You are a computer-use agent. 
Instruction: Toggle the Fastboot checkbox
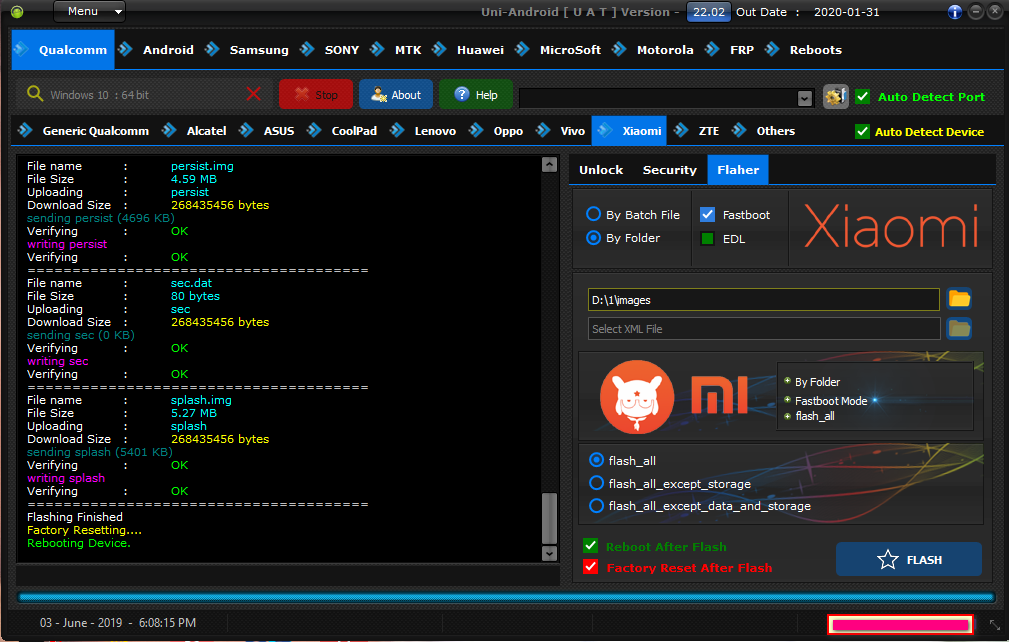click(707, 214)
